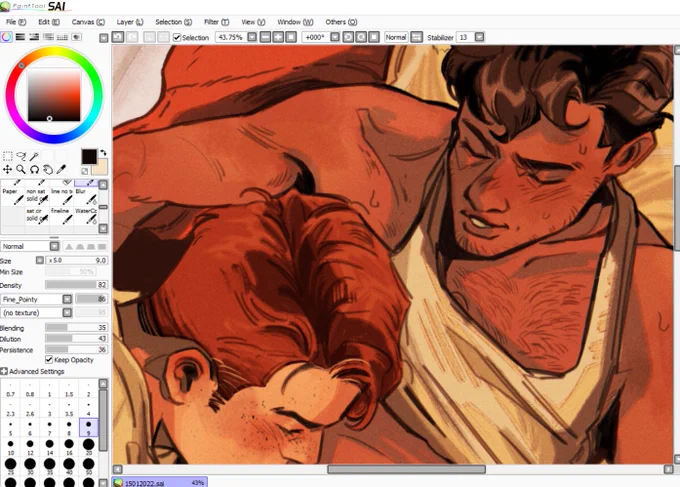
Task: Select brush size 3.5 preset
Action: point(69,408)
